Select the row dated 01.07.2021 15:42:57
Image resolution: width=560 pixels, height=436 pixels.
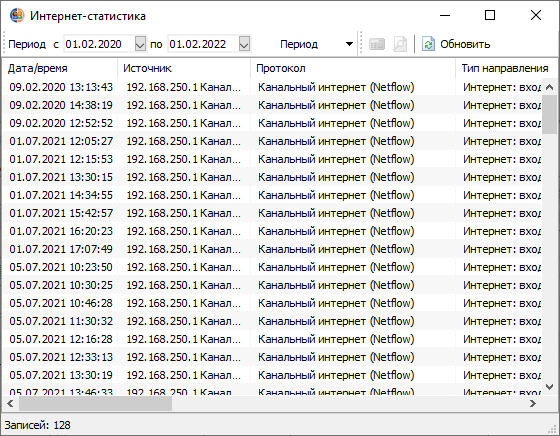point(272,213)
